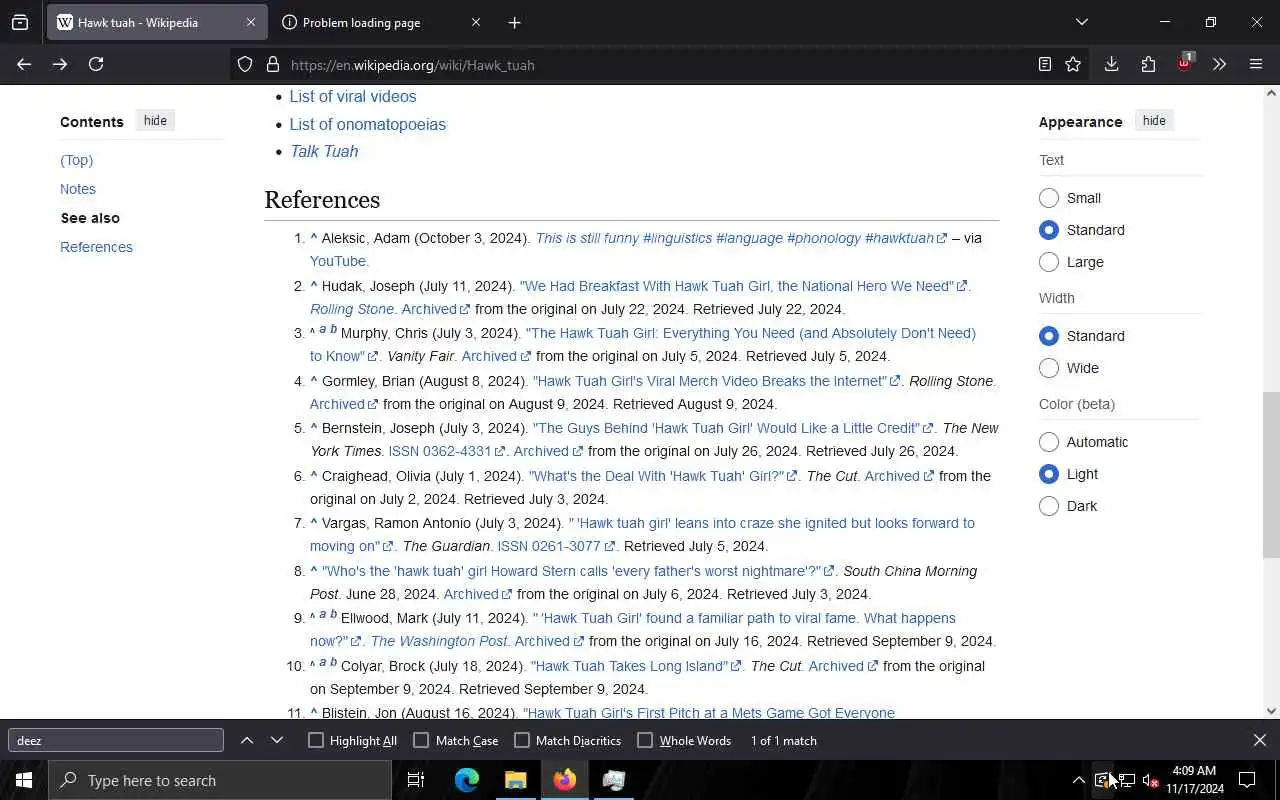1280x800 pixels.
Task: Open taskbar clock showing 4:09 AM
Action: pos(1194,780)
